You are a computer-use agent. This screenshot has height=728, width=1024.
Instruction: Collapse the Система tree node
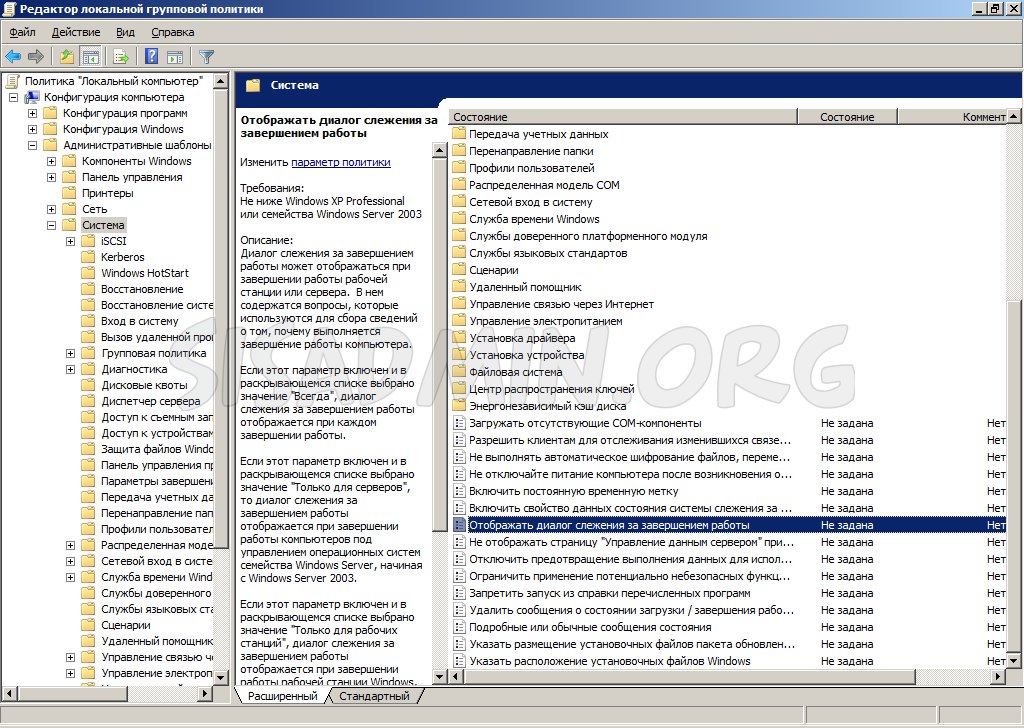pyautogui.click(x=52, y=225)
